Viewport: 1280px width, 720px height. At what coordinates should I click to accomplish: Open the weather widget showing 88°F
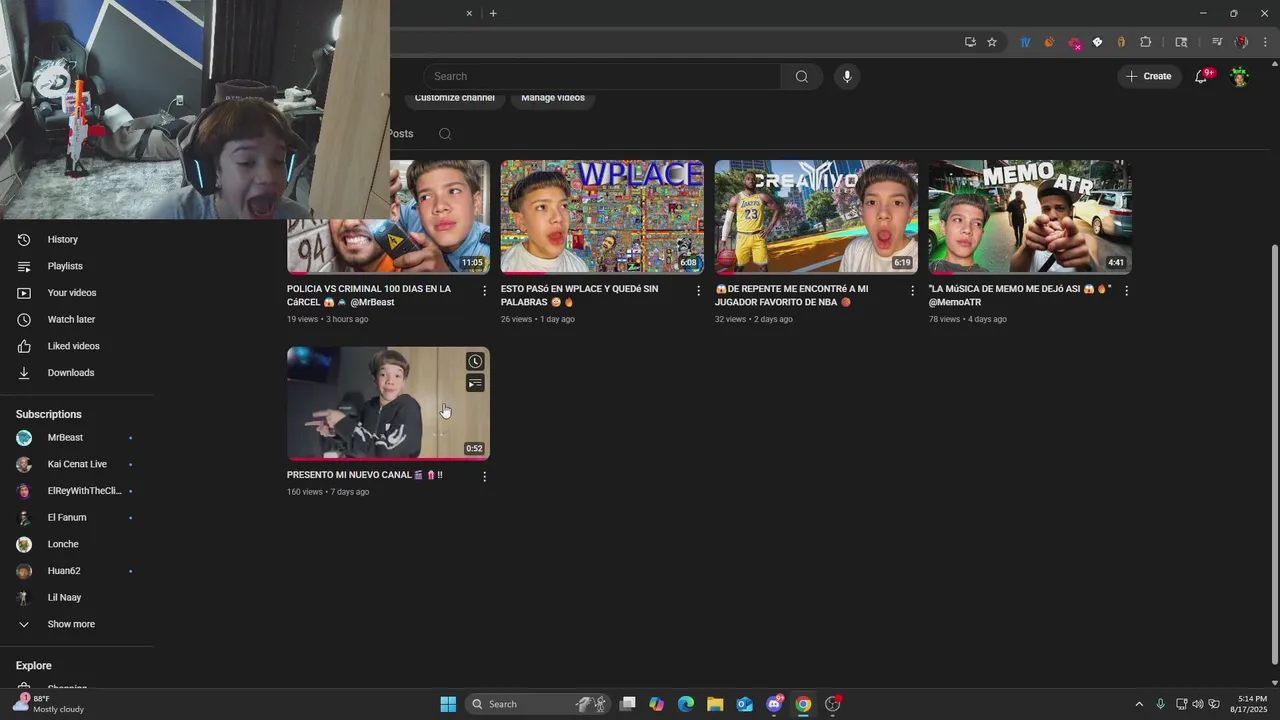point(50,704)
